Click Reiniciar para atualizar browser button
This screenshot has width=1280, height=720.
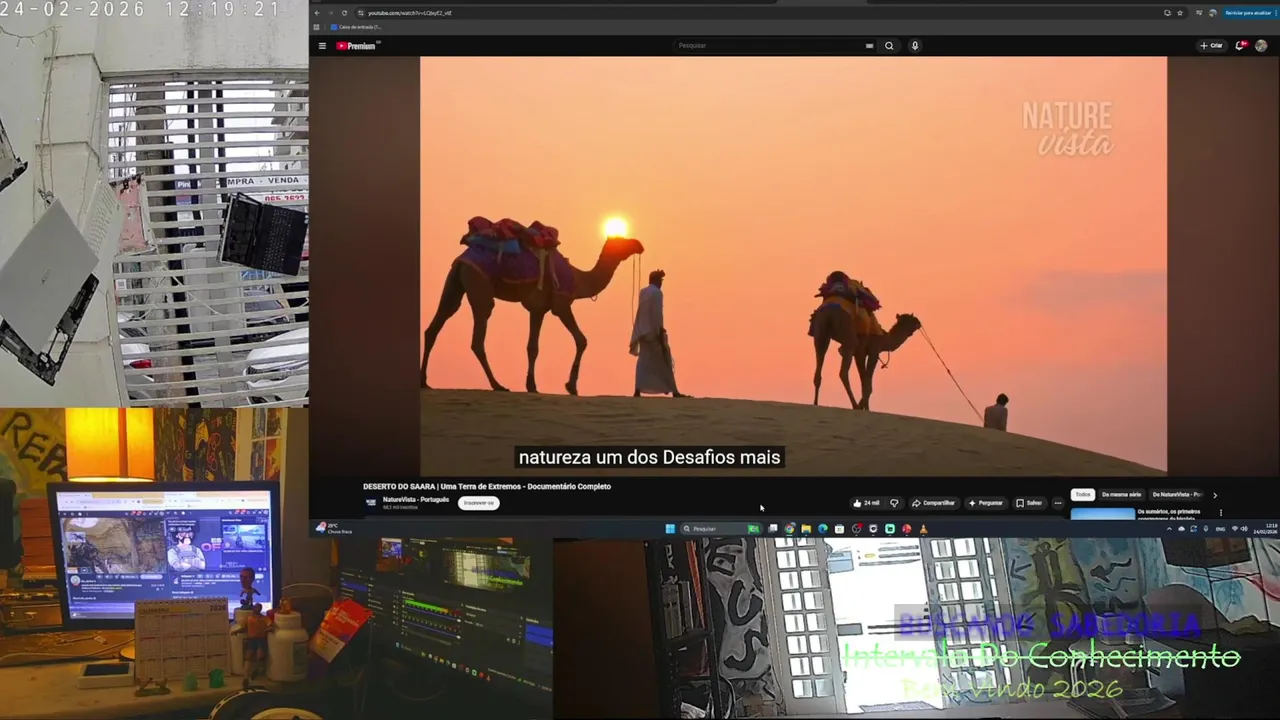click(1247, 13)
